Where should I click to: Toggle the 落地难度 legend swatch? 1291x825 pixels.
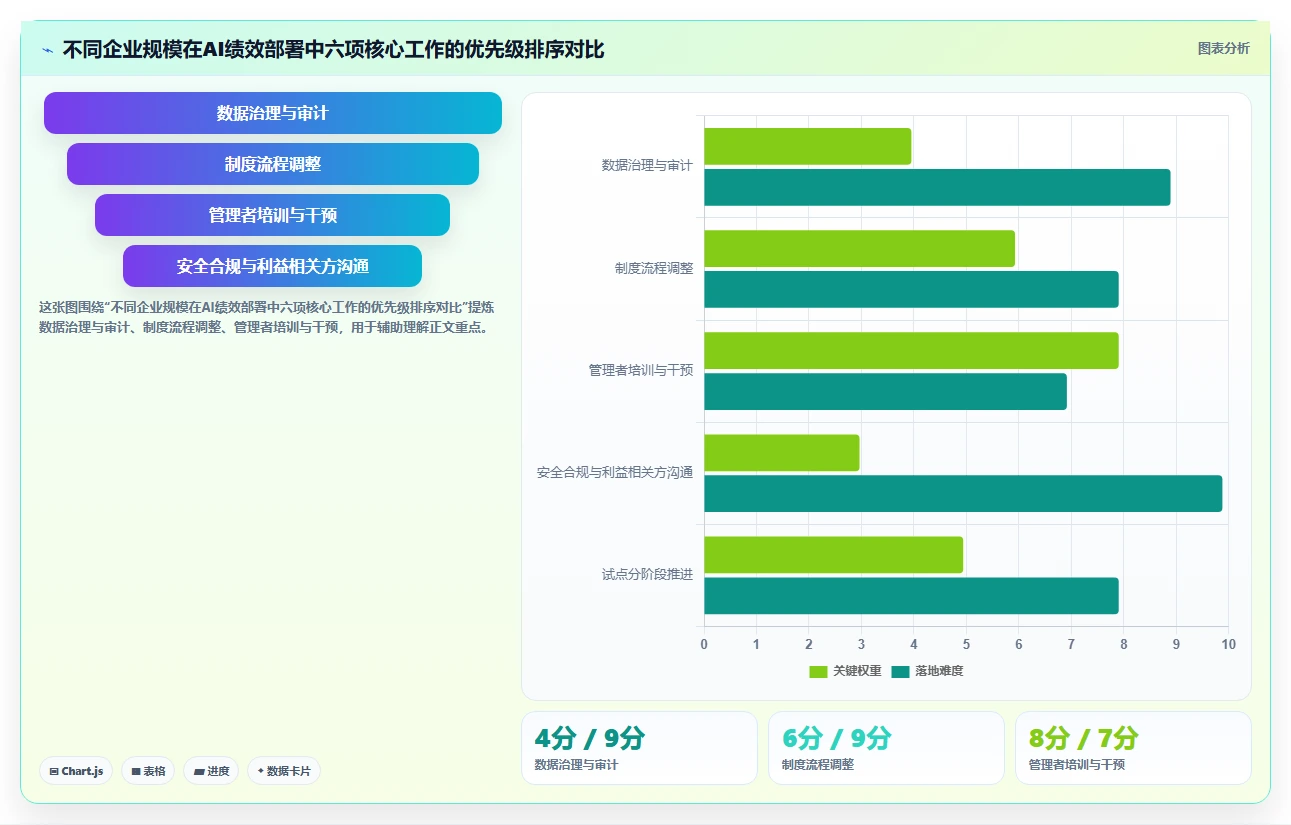900,672
